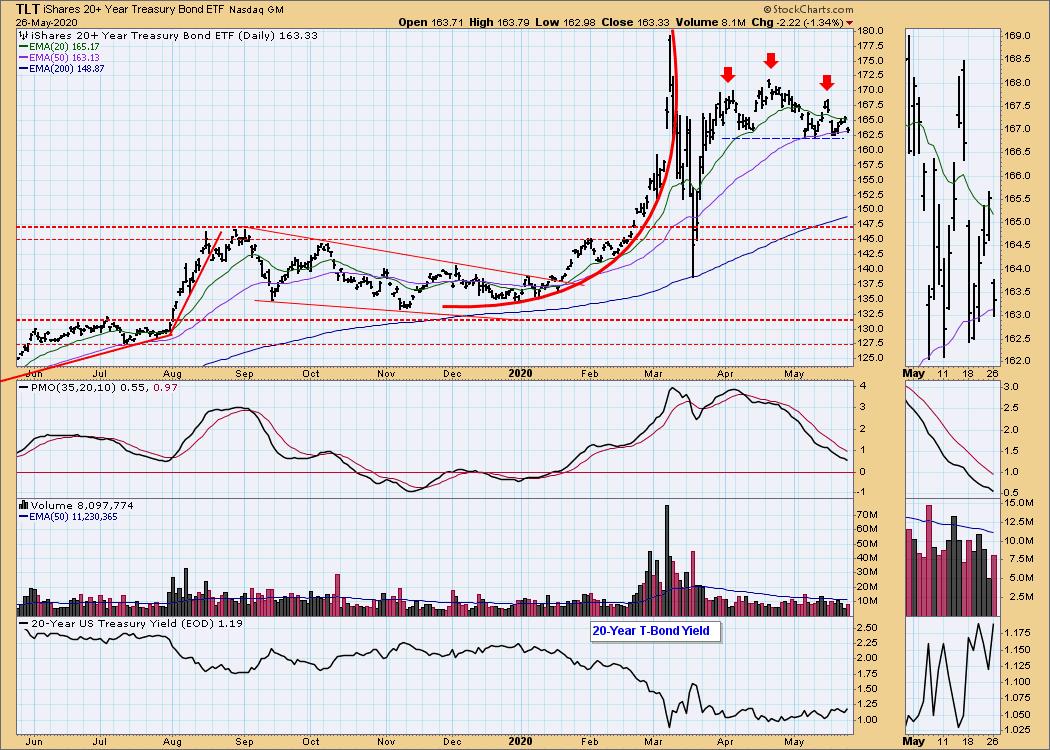Click the StockCharts.com copyright label

click(x=809, y=9)
